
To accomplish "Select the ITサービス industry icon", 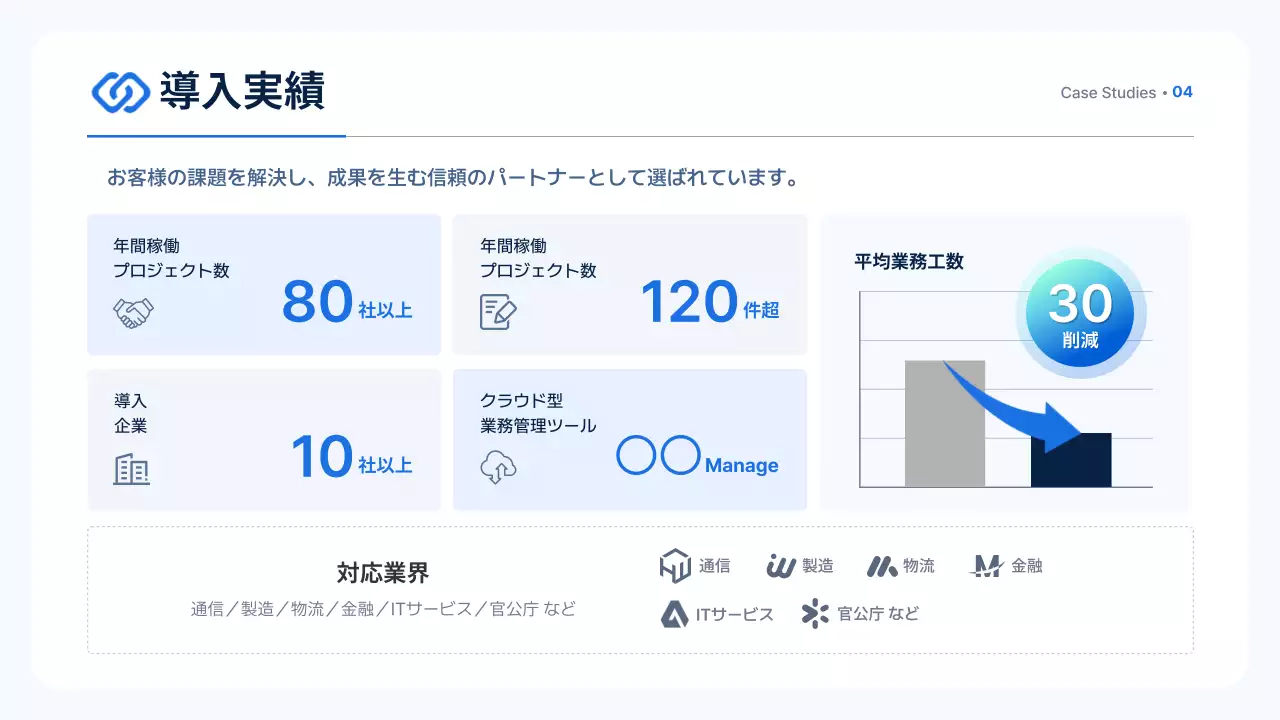I will click(676, 612).
